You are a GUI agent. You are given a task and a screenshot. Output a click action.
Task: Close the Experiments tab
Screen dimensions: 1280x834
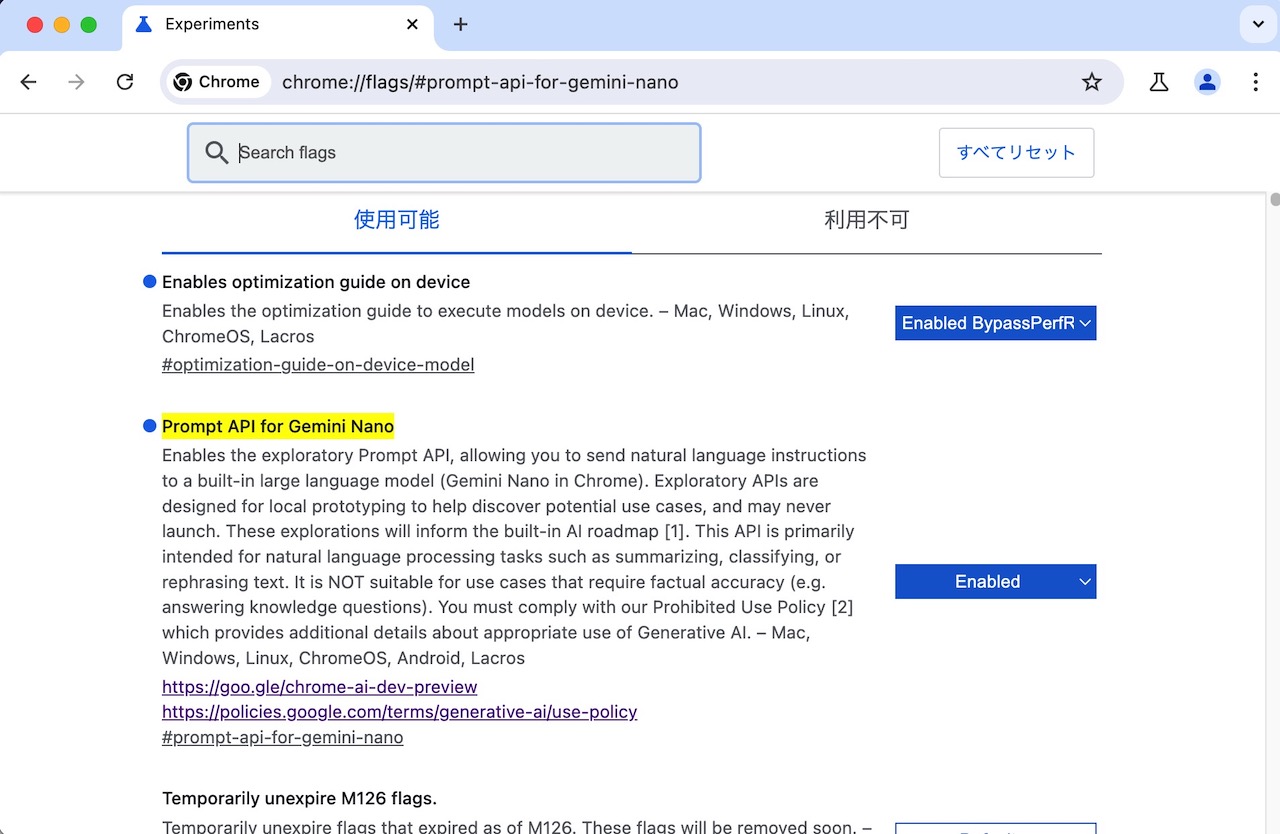[x=412, y=24]
